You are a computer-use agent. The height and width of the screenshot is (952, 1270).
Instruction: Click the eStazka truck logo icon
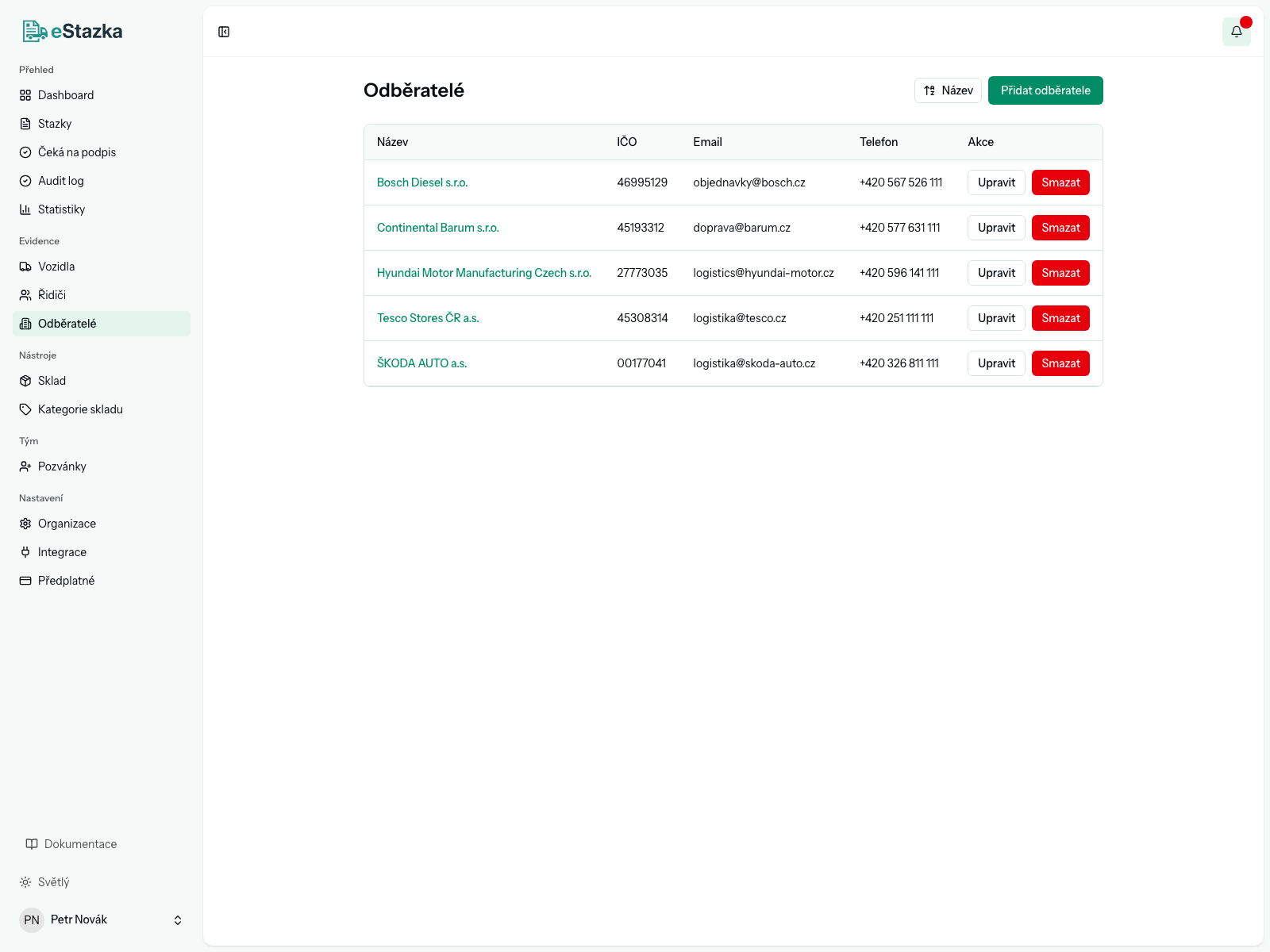[35, 31]
